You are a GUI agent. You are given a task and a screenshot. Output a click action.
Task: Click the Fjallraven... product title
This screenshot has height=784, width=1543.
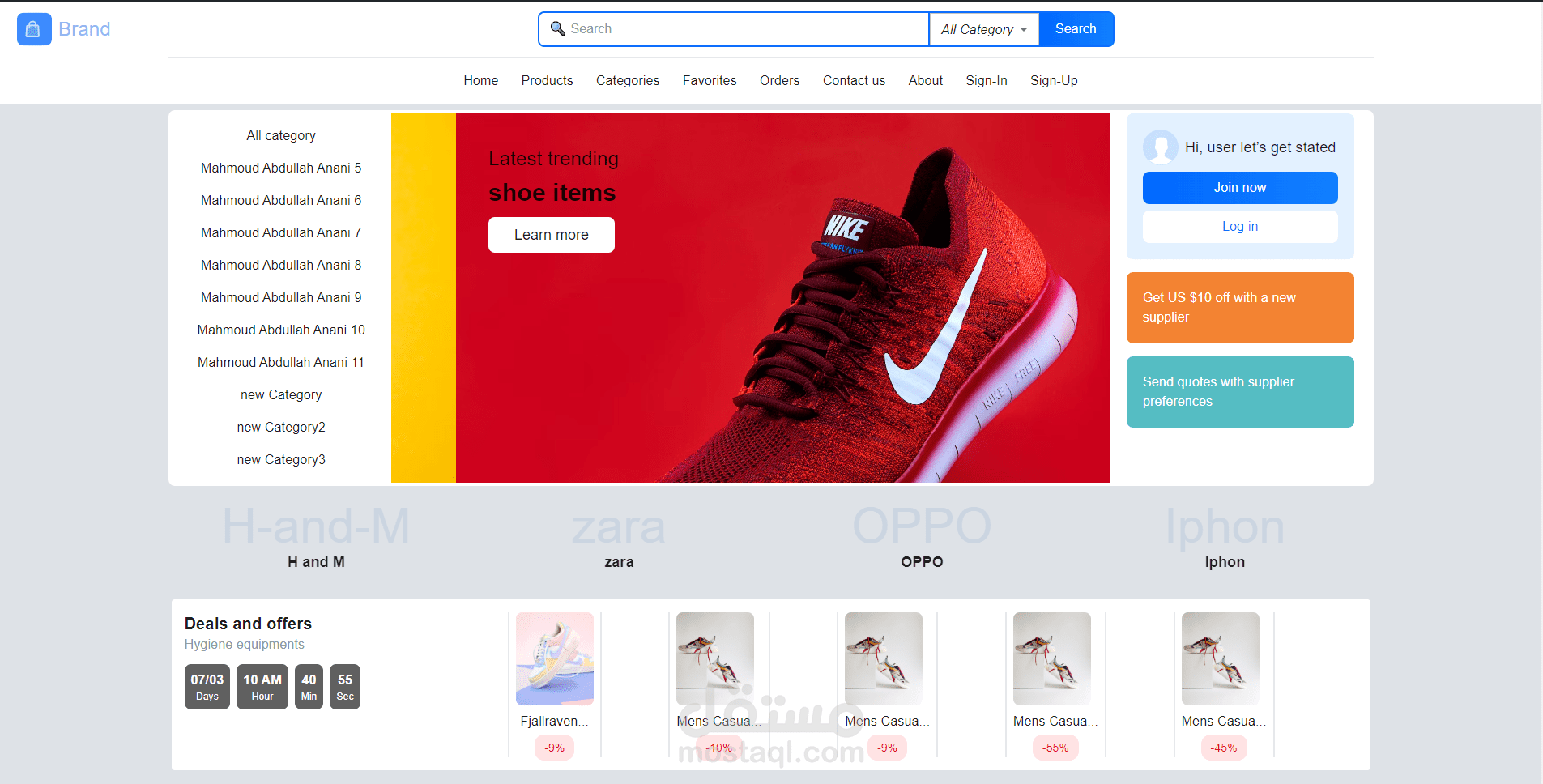tap(555, 722)
